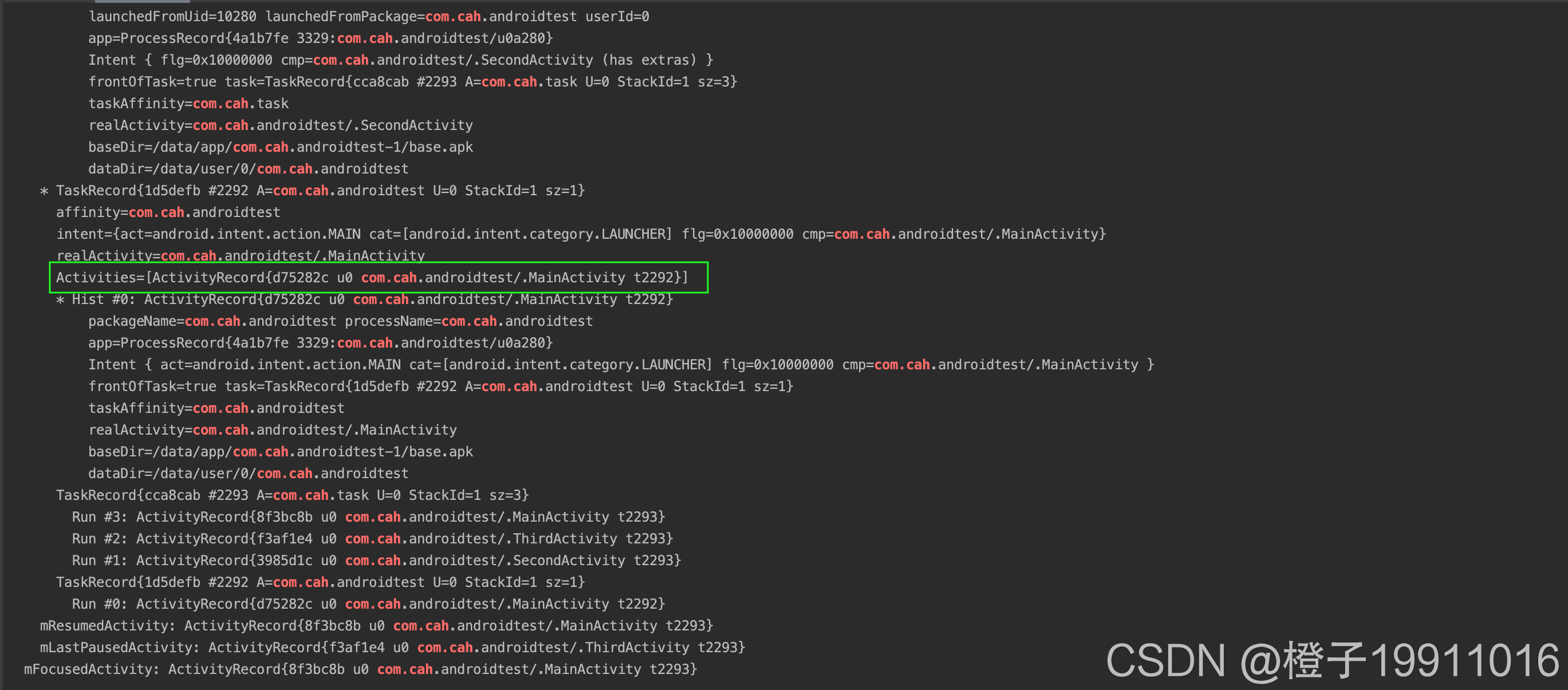Select the userId=0 value

617,17
